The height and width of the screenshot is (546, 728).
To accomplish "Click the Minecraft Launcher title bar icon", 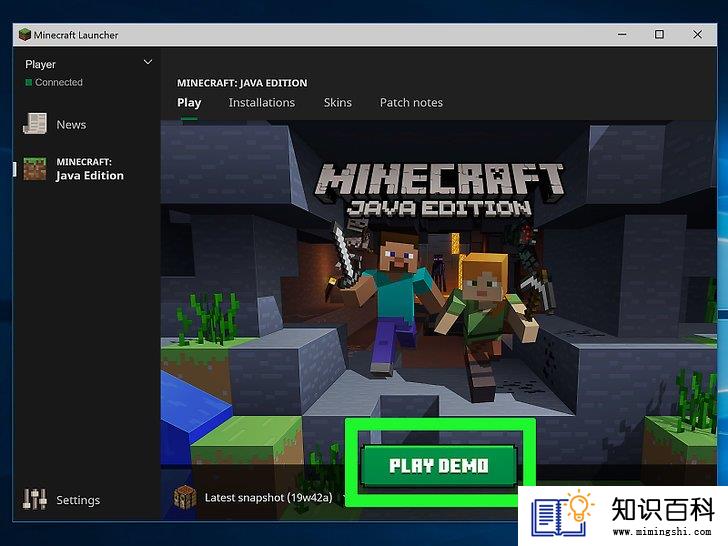I will pyautogui.click(x=24, y=34).
